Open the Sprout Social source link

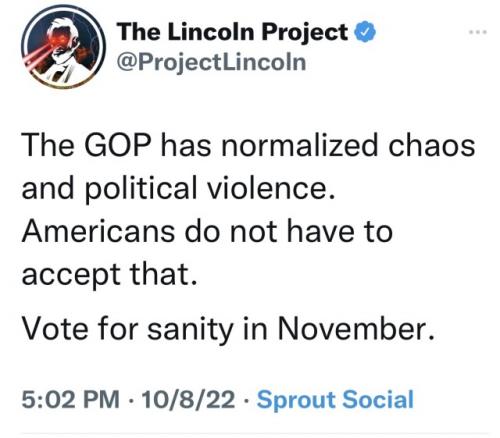point(335,399)
